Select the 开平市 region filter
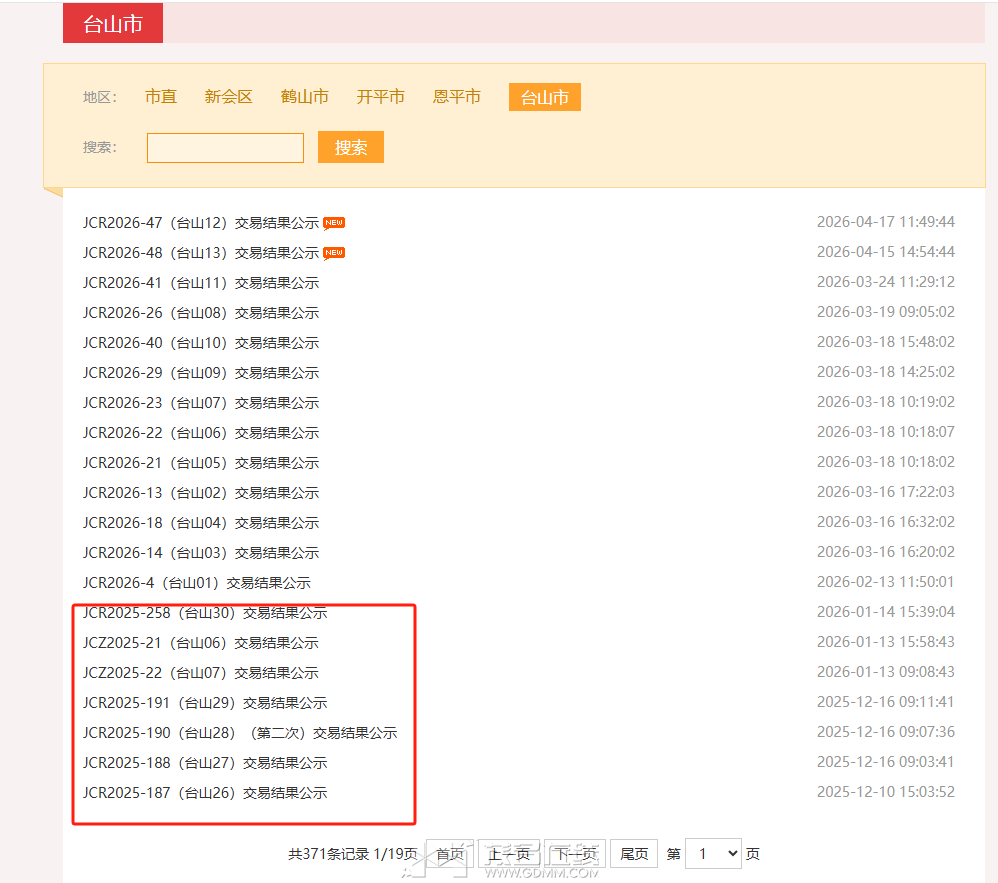Viewport: 998px width, 883px height. click(380, 96)
